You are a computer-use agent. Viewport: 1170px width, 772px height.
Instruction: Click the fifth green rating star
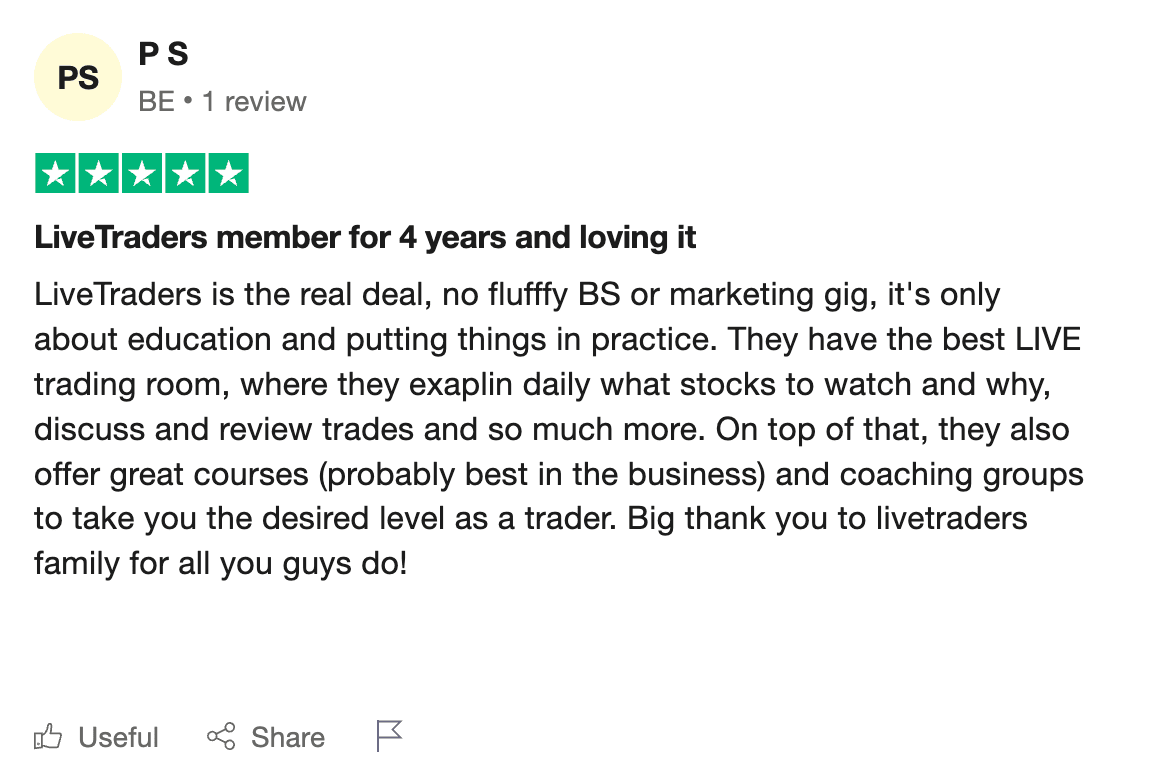[229, 174]
